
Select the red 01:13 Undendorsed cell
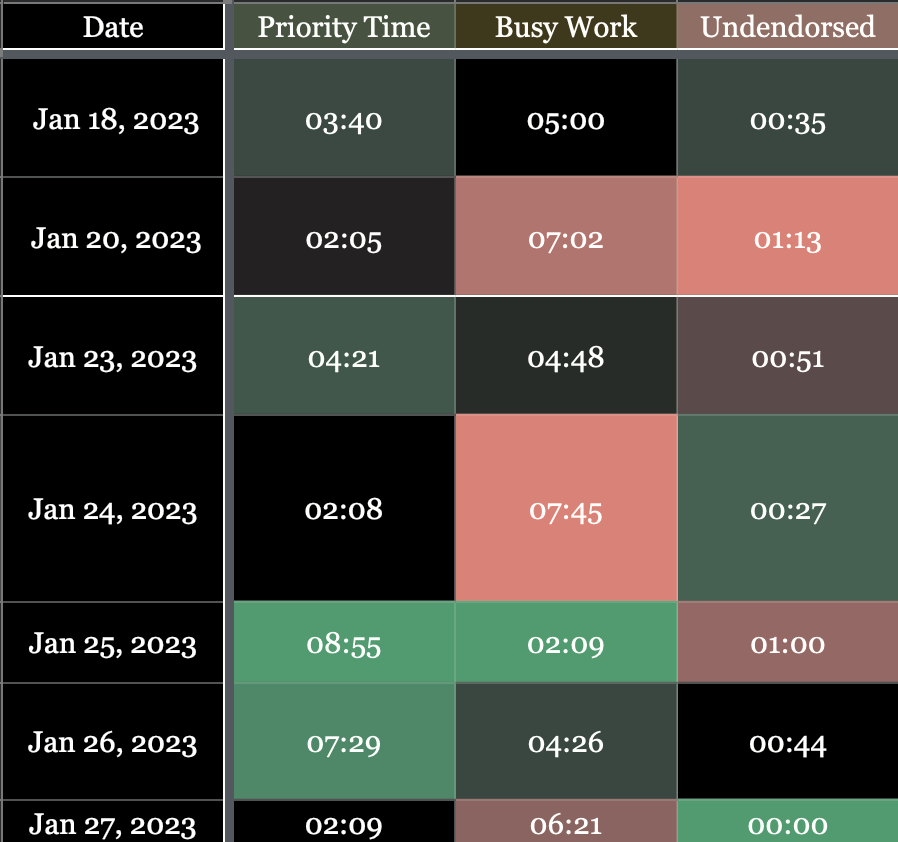[x=788, y=239]
